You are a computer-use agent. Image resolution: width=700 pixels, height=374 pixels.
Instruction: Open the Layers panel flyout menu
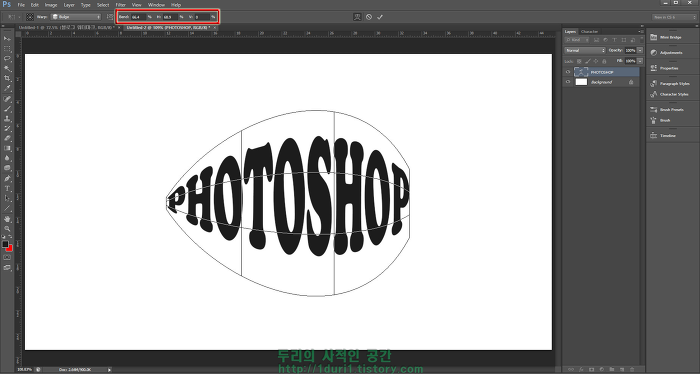pos(641,32)
